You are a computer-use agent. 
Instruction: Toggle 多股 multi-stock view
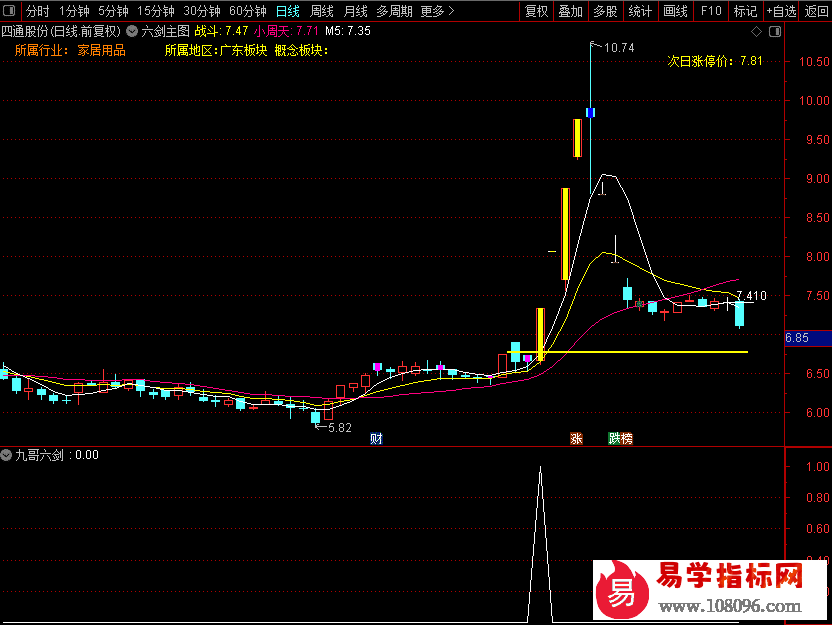pos(605,12)
